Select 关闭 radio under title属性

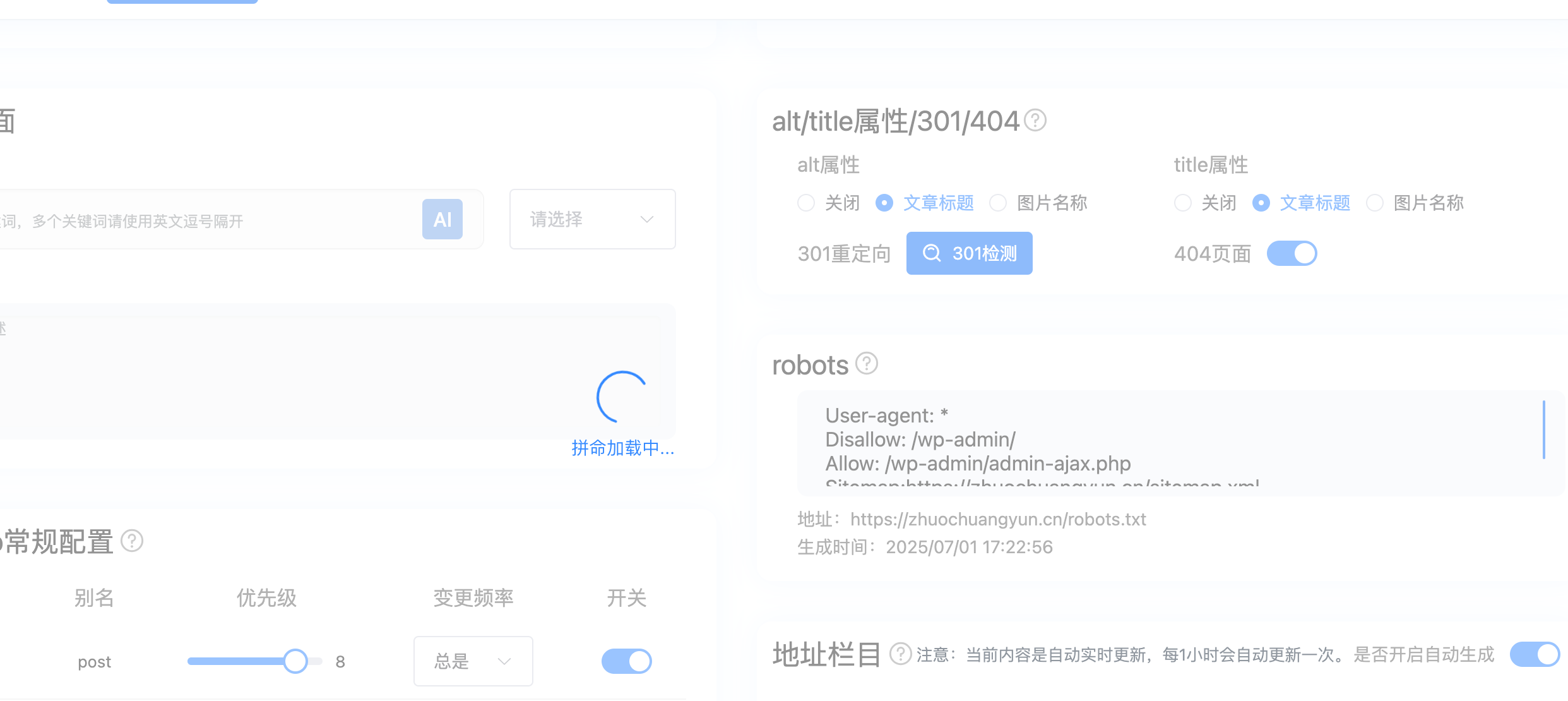click(1183, 203)
